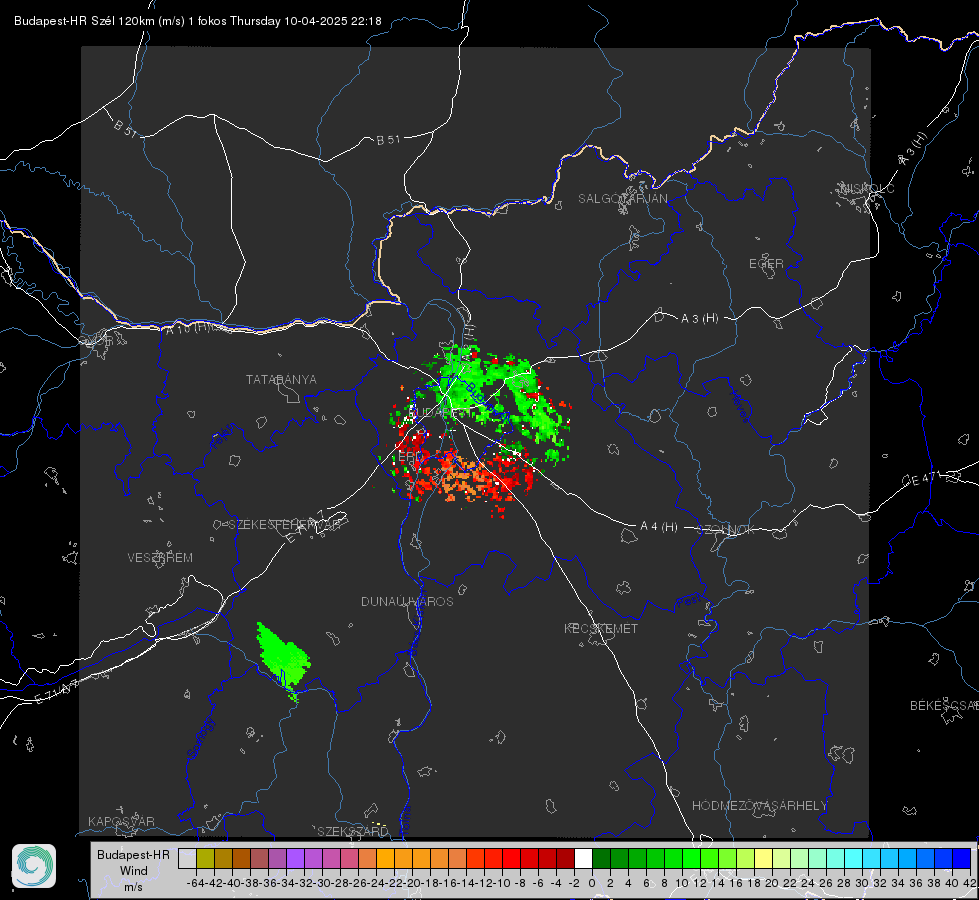Click the BEKESCSABA city label
This screenshot has height=900, width=979.
click(944, 705)
